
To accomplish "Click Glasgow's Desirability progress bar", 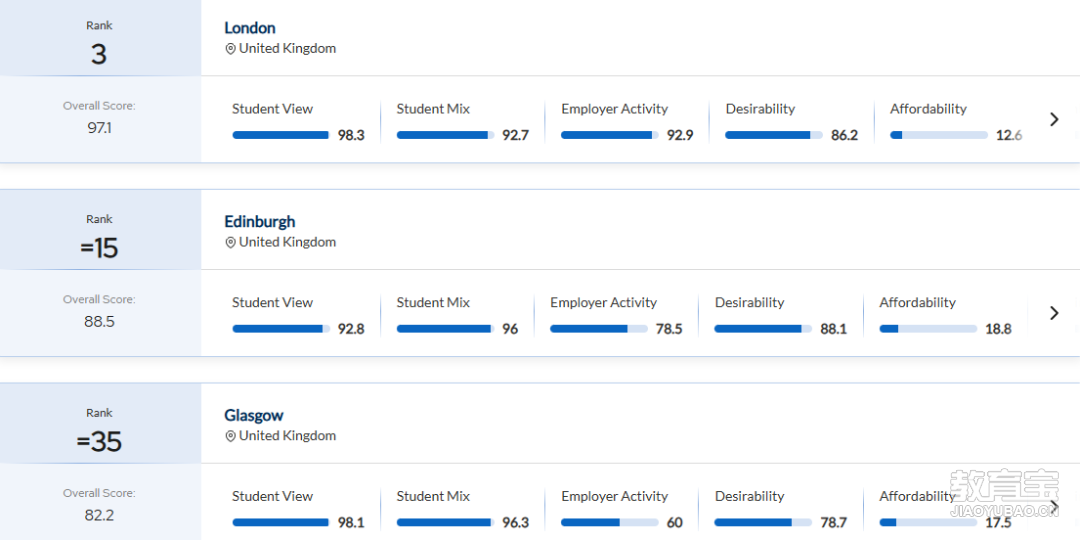I will tap(763, 522).
